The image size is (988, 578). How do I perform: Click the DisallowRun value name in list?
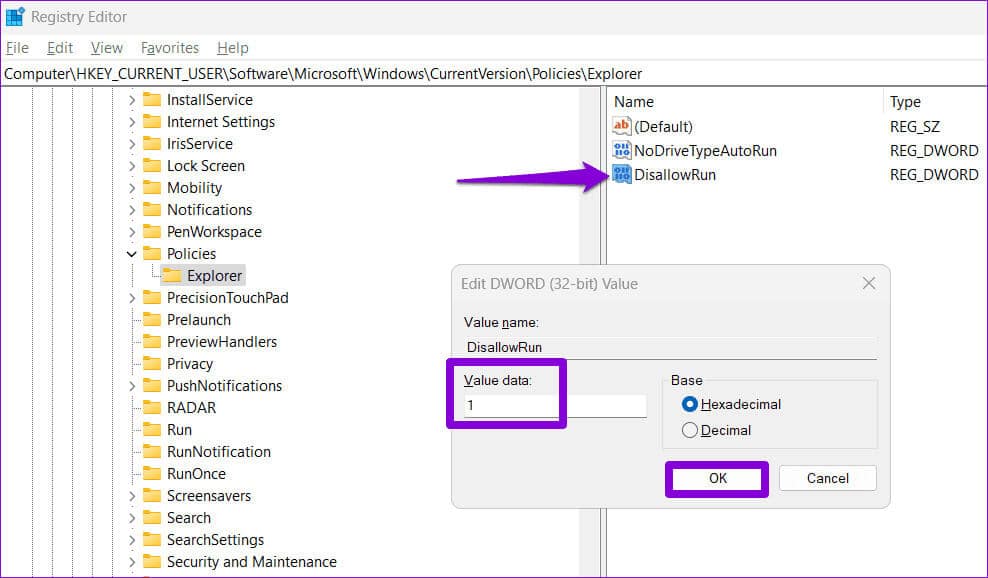pyautogui.click(x=675, y=175)
